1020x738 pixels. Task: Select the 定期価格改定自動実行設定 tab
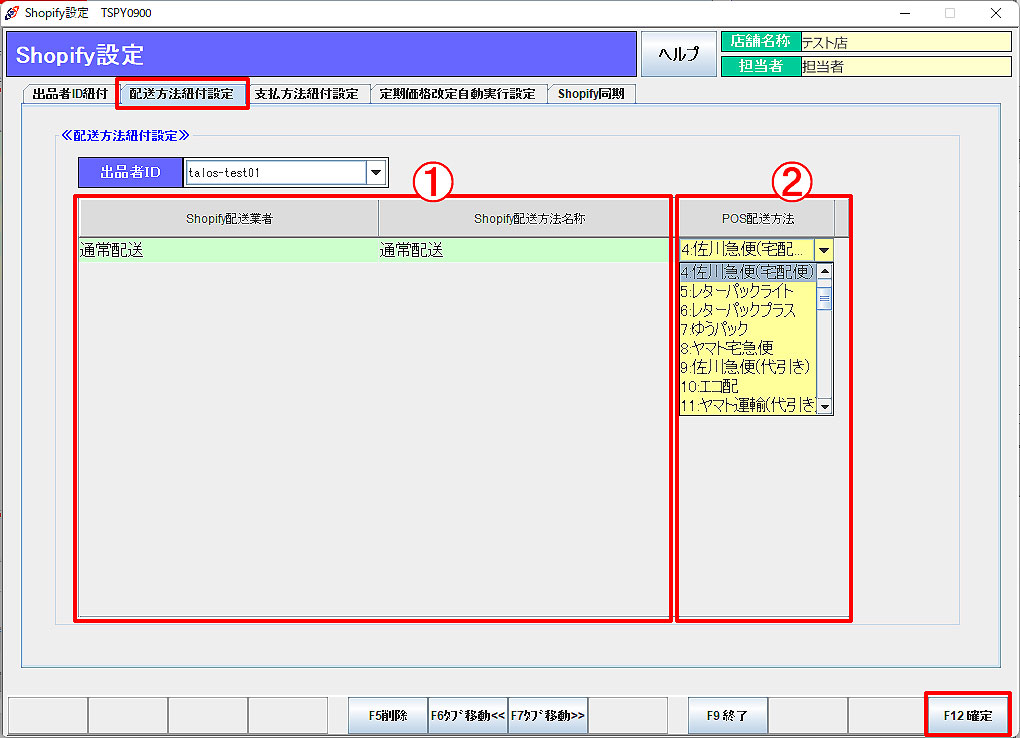point(457,94)
